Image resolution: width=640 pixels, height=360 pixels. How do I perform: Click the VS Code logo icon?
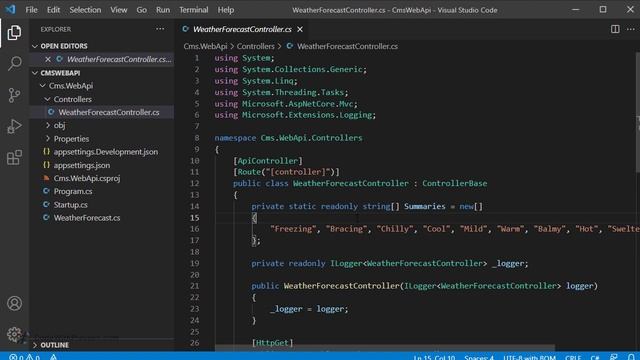(x=10, y=9)
